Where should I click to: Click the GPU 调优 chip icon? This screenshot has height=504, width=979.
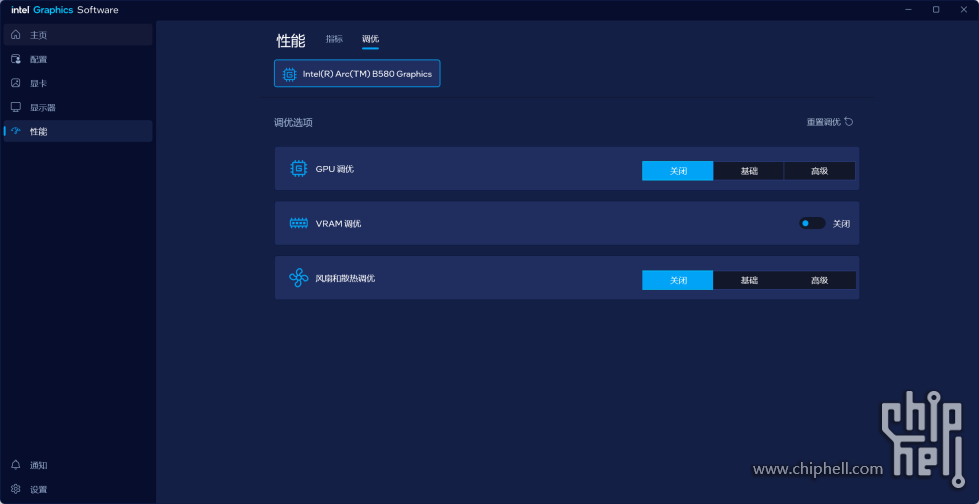[x=299, y=169]
